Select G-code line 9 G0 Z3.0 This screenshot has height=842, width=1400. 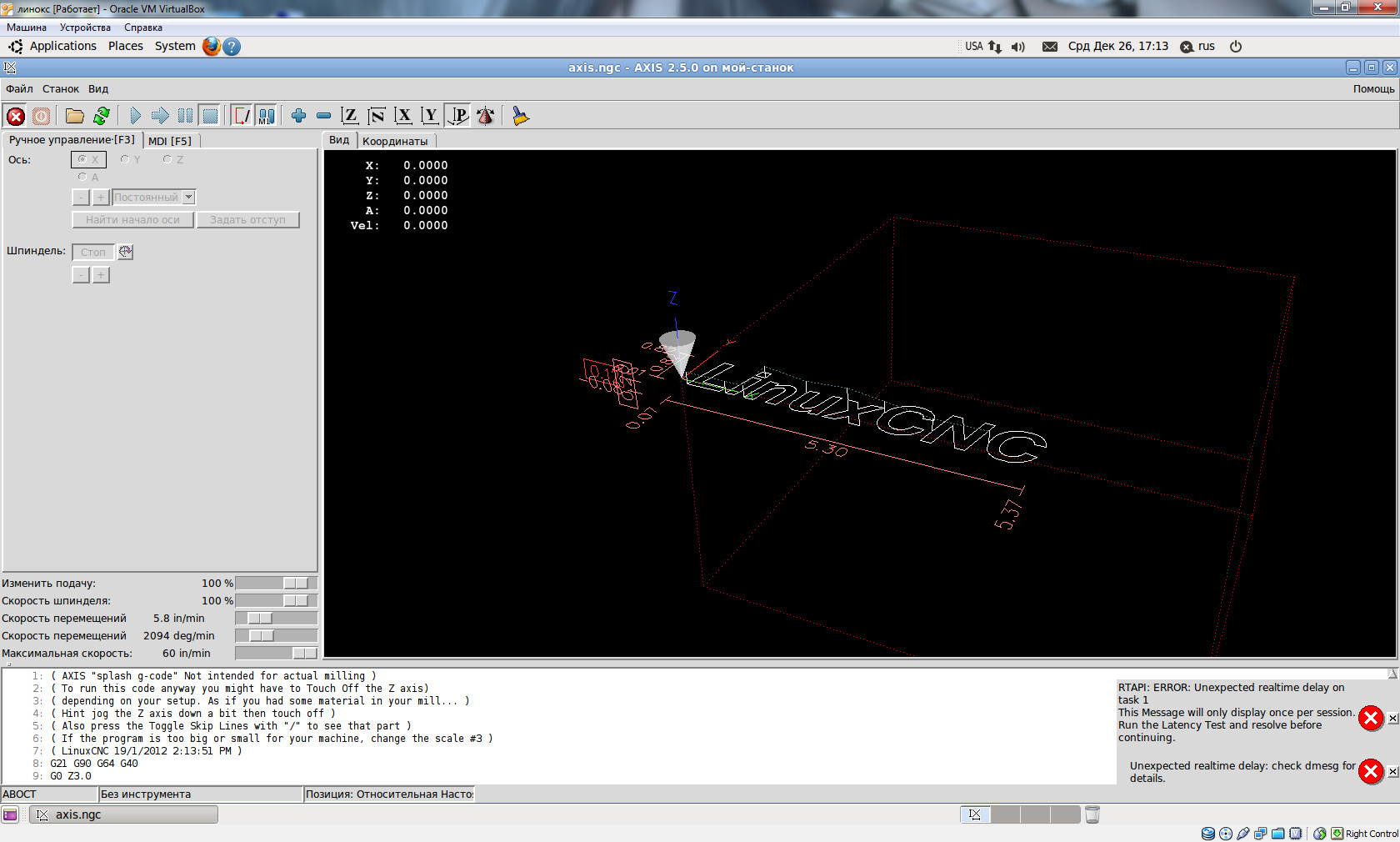coord(71,776)
